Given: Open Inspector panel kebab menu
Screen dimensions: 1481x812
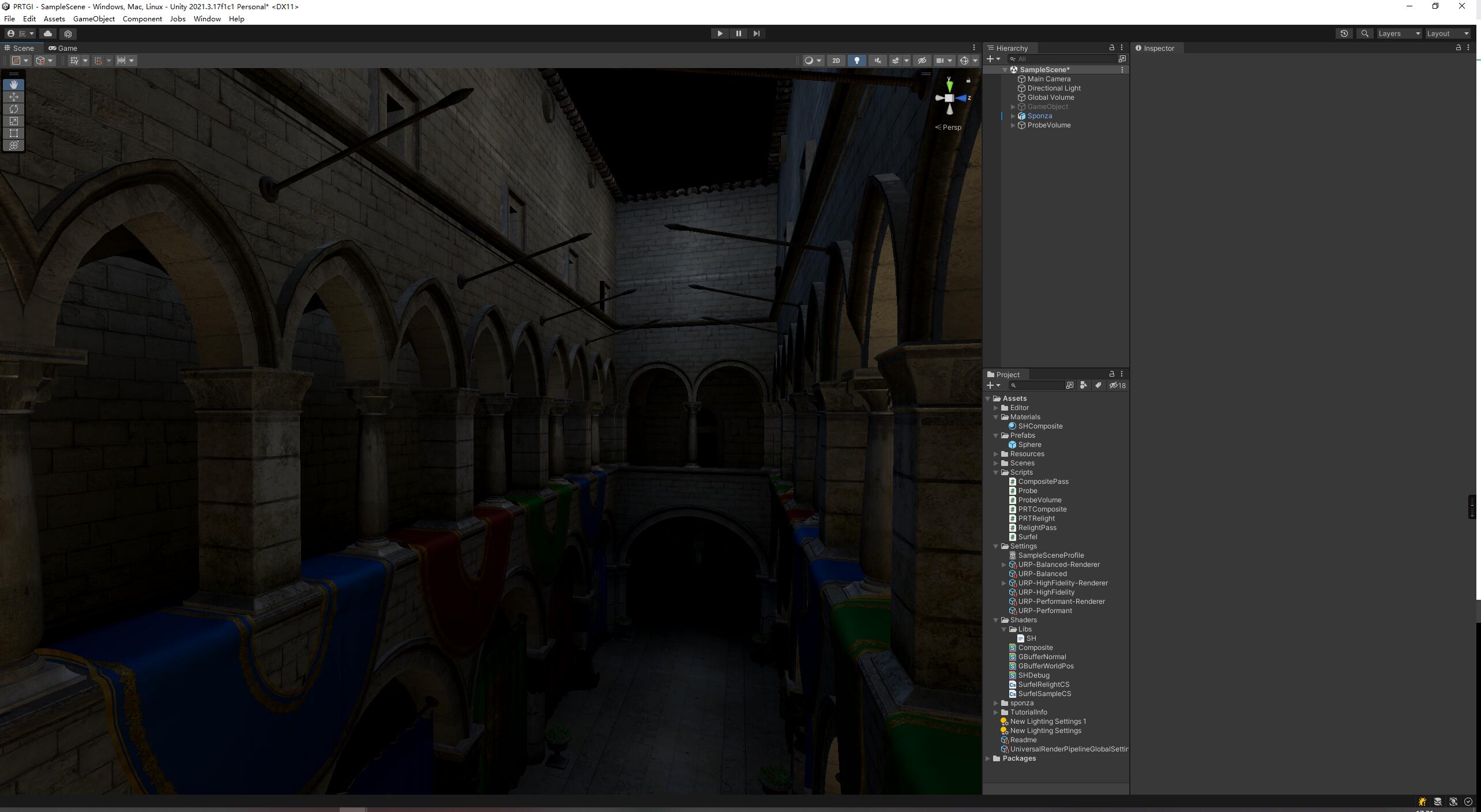Looking at the screenshot, I should point(1468,47).
